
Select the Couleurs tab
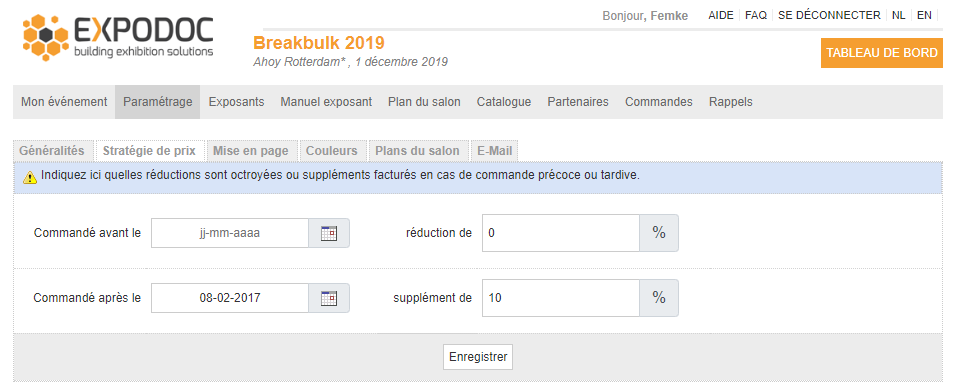point(332,150)
